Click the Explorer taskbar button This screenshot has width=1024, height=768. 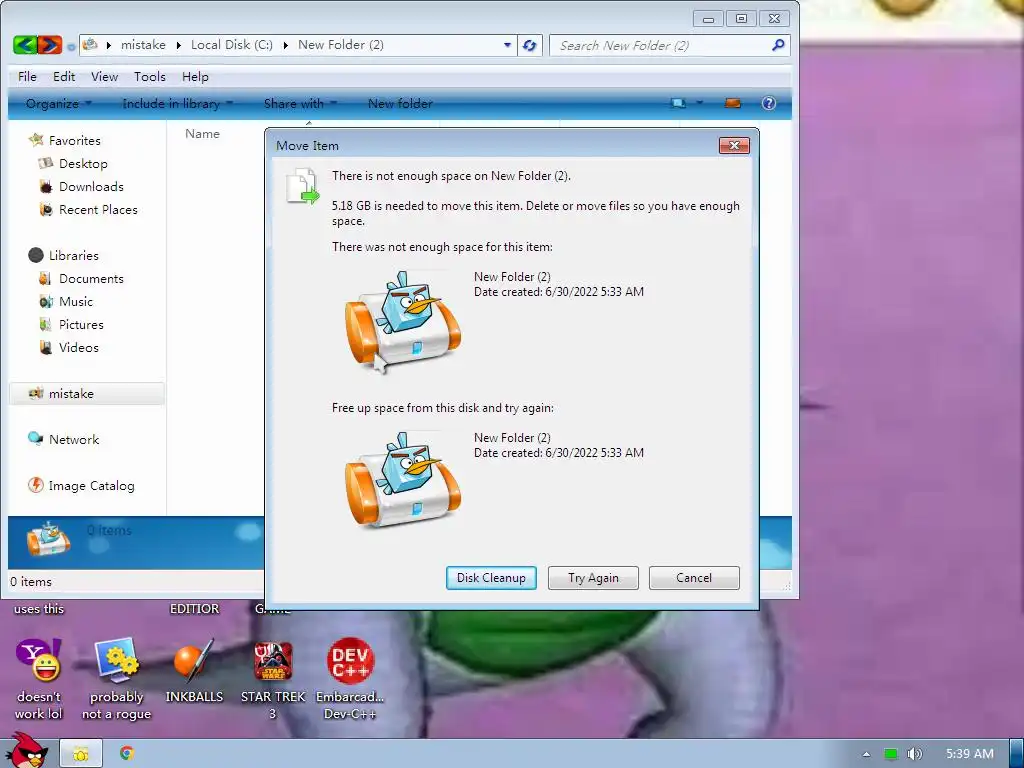click(81, 754)
